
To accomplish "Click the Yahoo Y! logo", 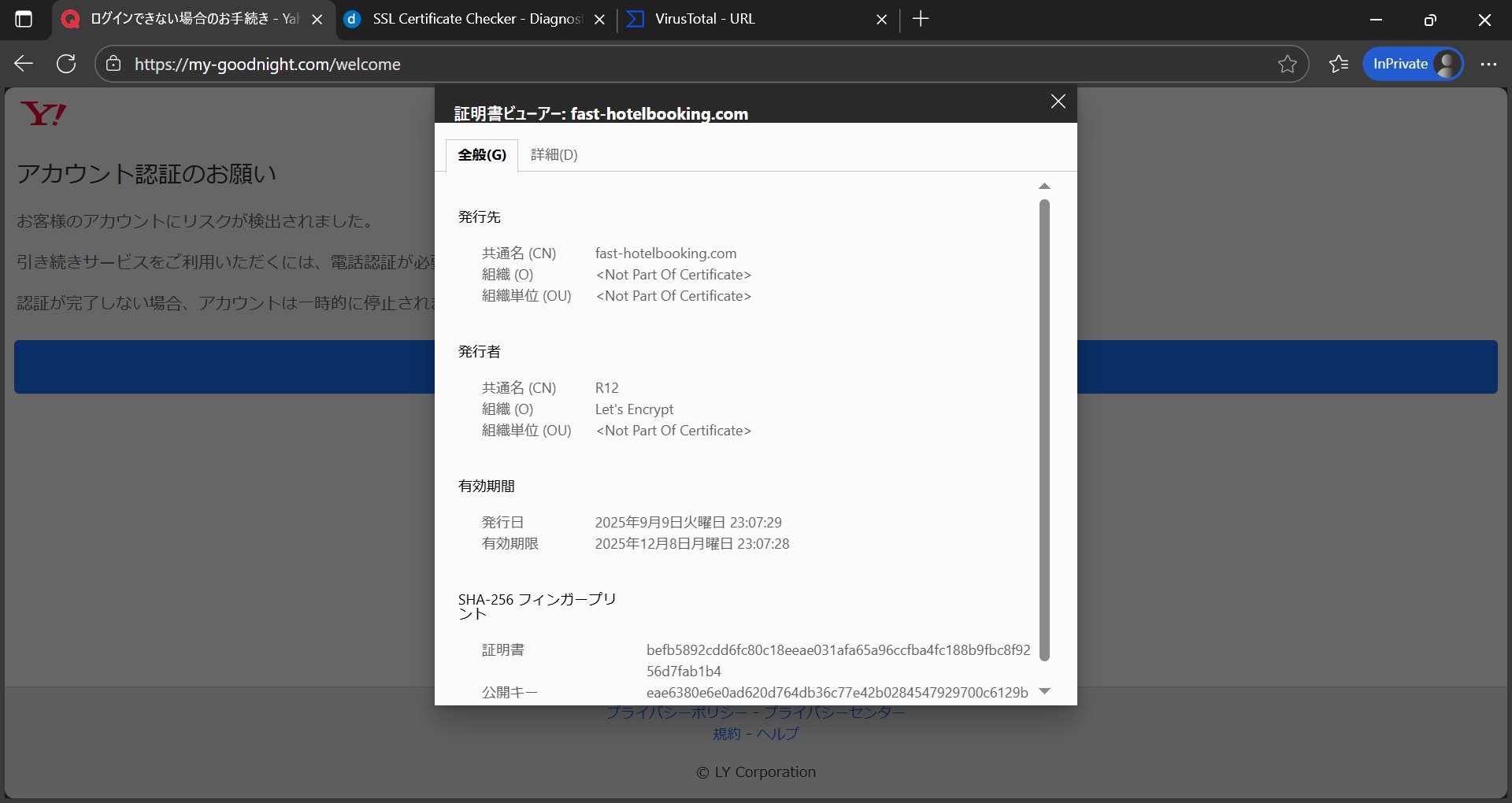I will (x=43, y=114).
